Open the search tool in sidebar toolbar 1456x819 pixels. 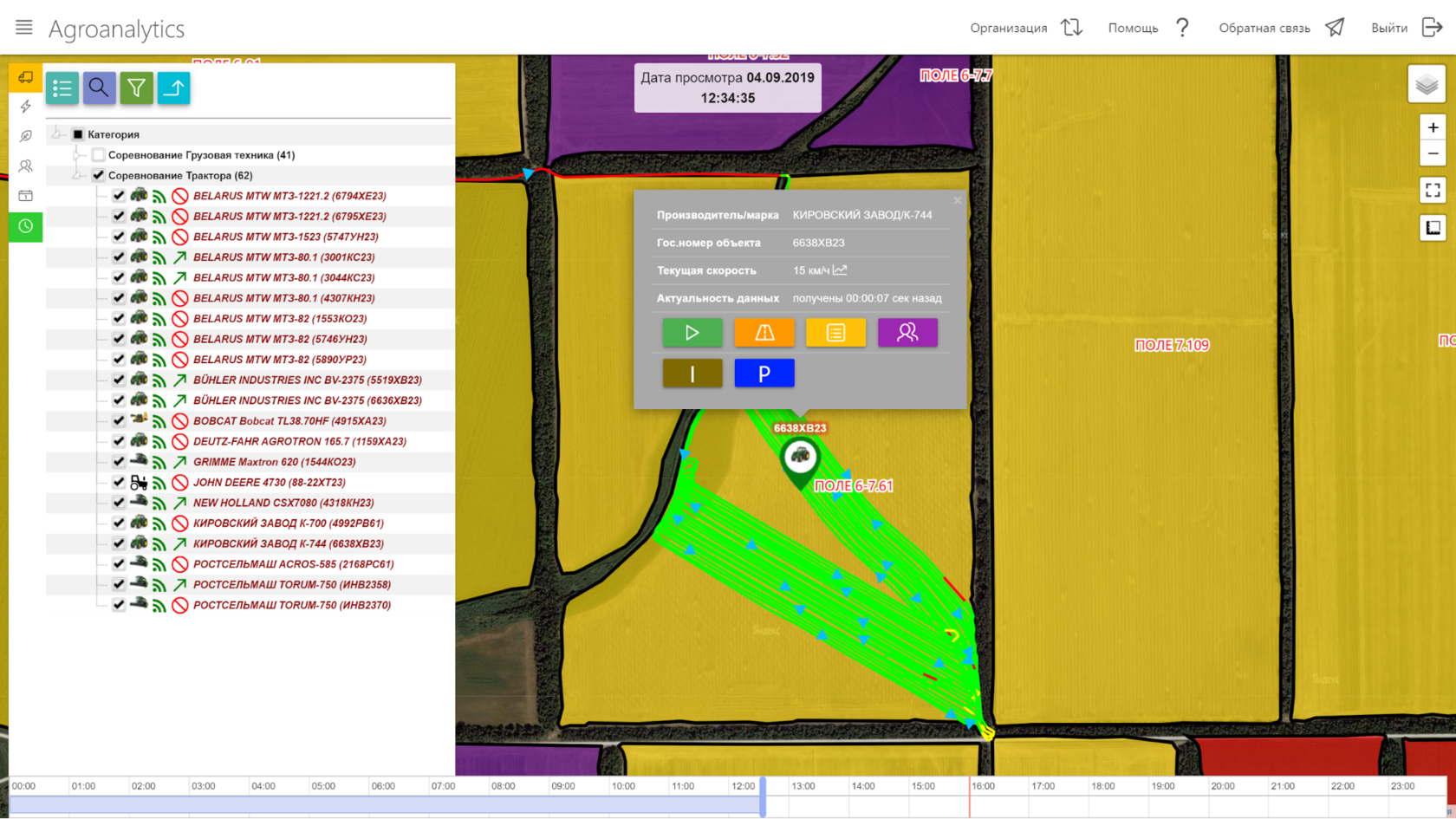(100, 88)
